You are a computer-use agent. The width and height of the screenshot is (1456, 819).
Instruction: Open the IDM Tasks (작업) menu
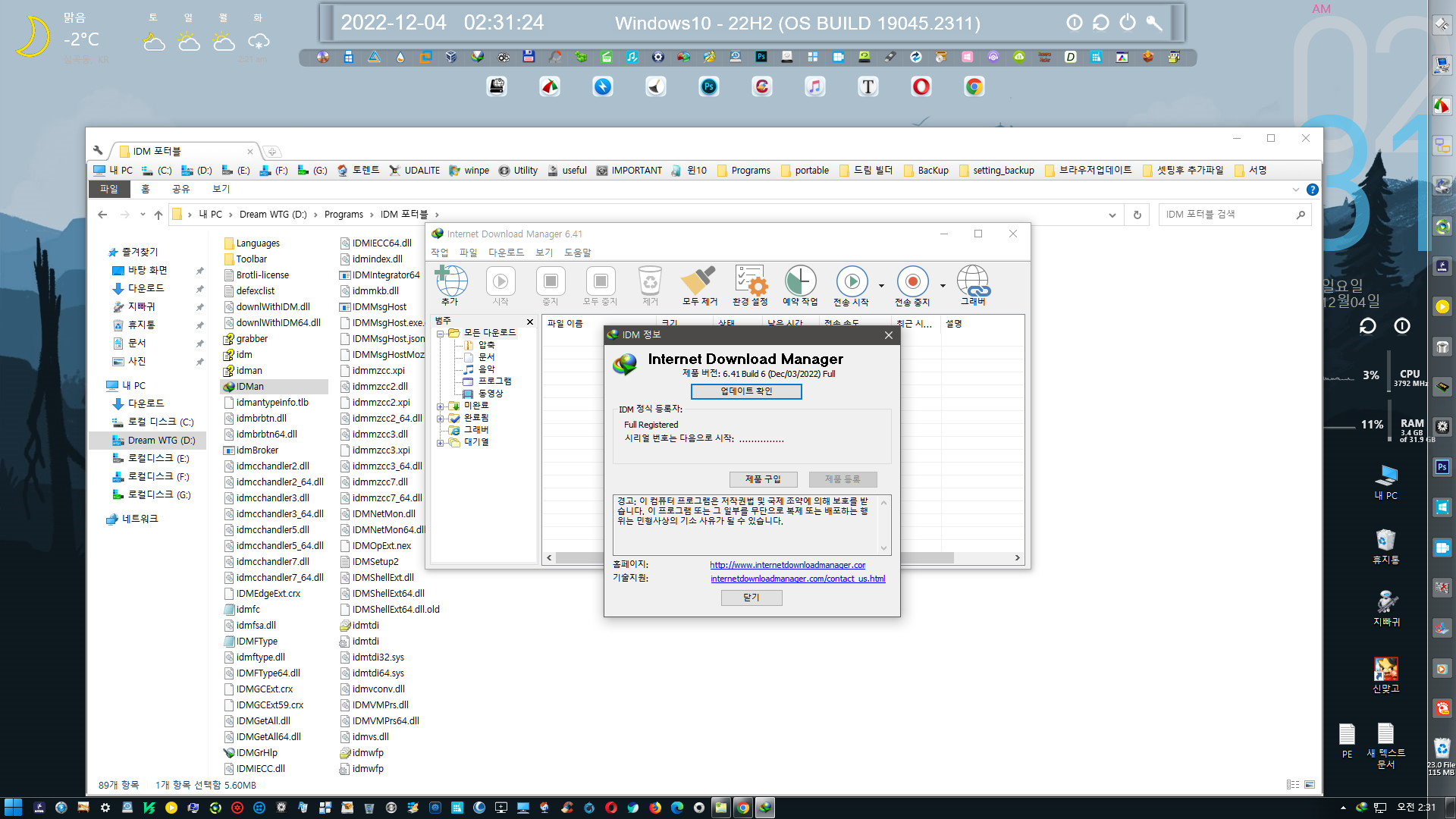[x=440, y=253]
